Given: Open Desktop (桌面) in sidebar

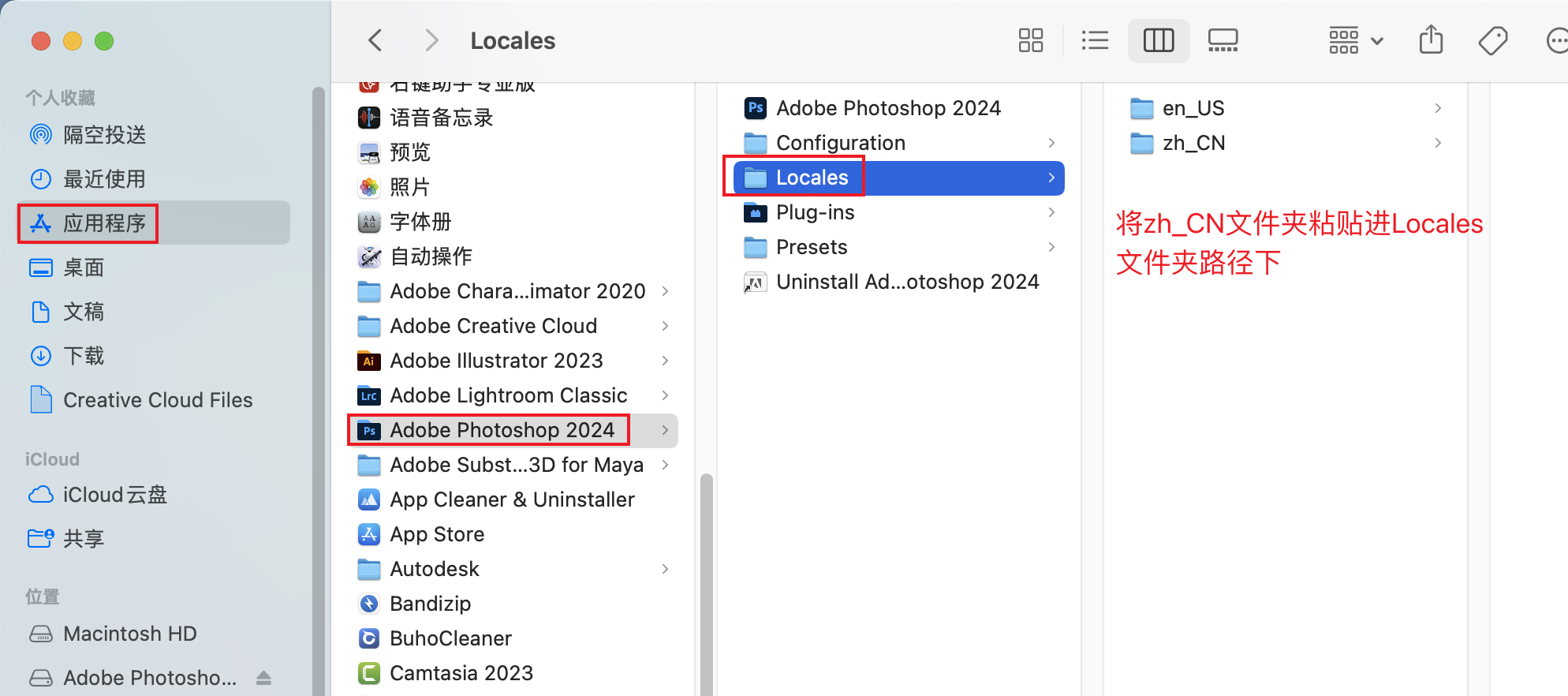Looking at the screenshot, I should click(x=154, y=268).
